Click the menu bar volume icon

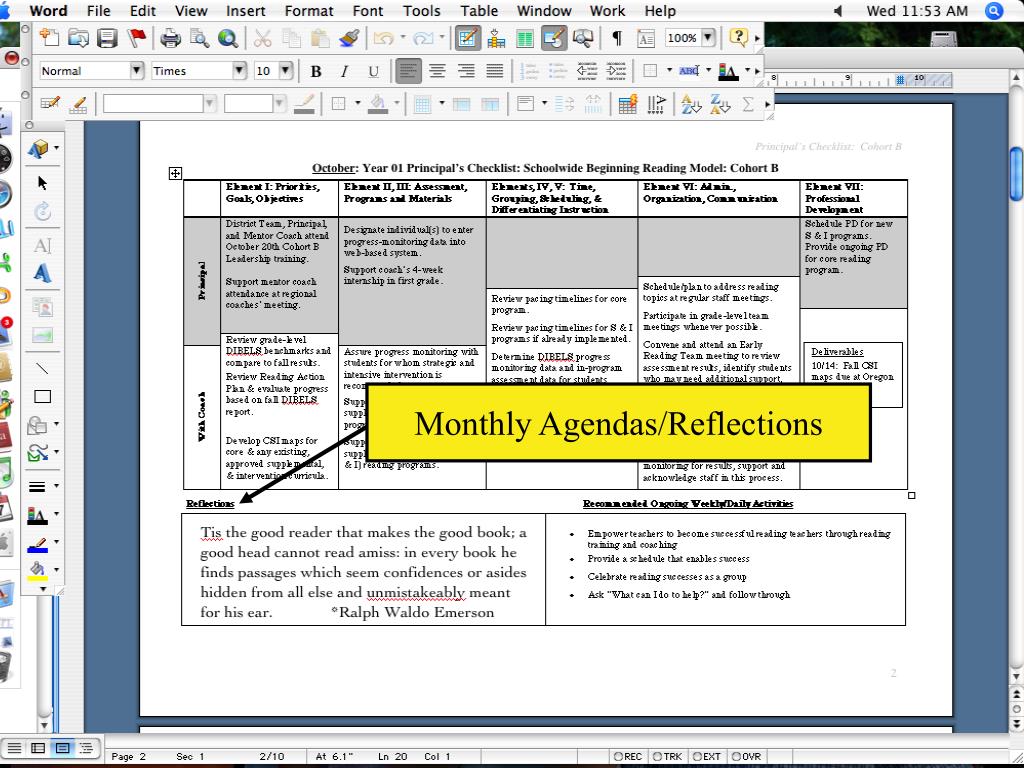tap(839, 11)
